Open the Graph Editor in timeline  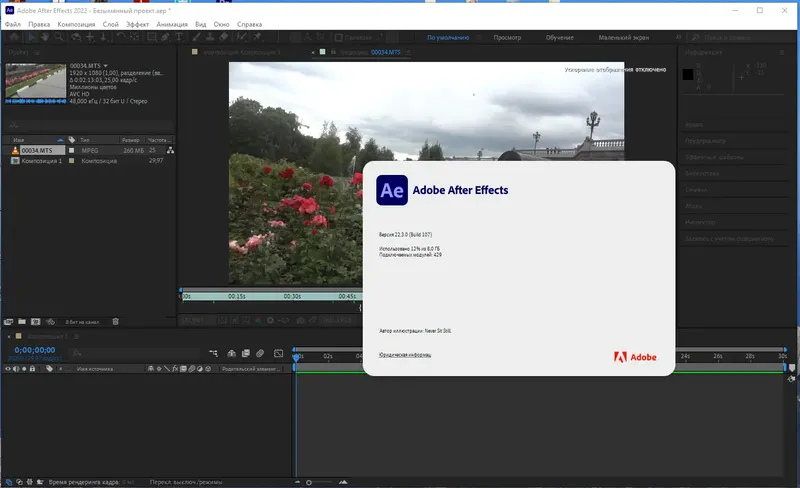click(x=279, y=353)
